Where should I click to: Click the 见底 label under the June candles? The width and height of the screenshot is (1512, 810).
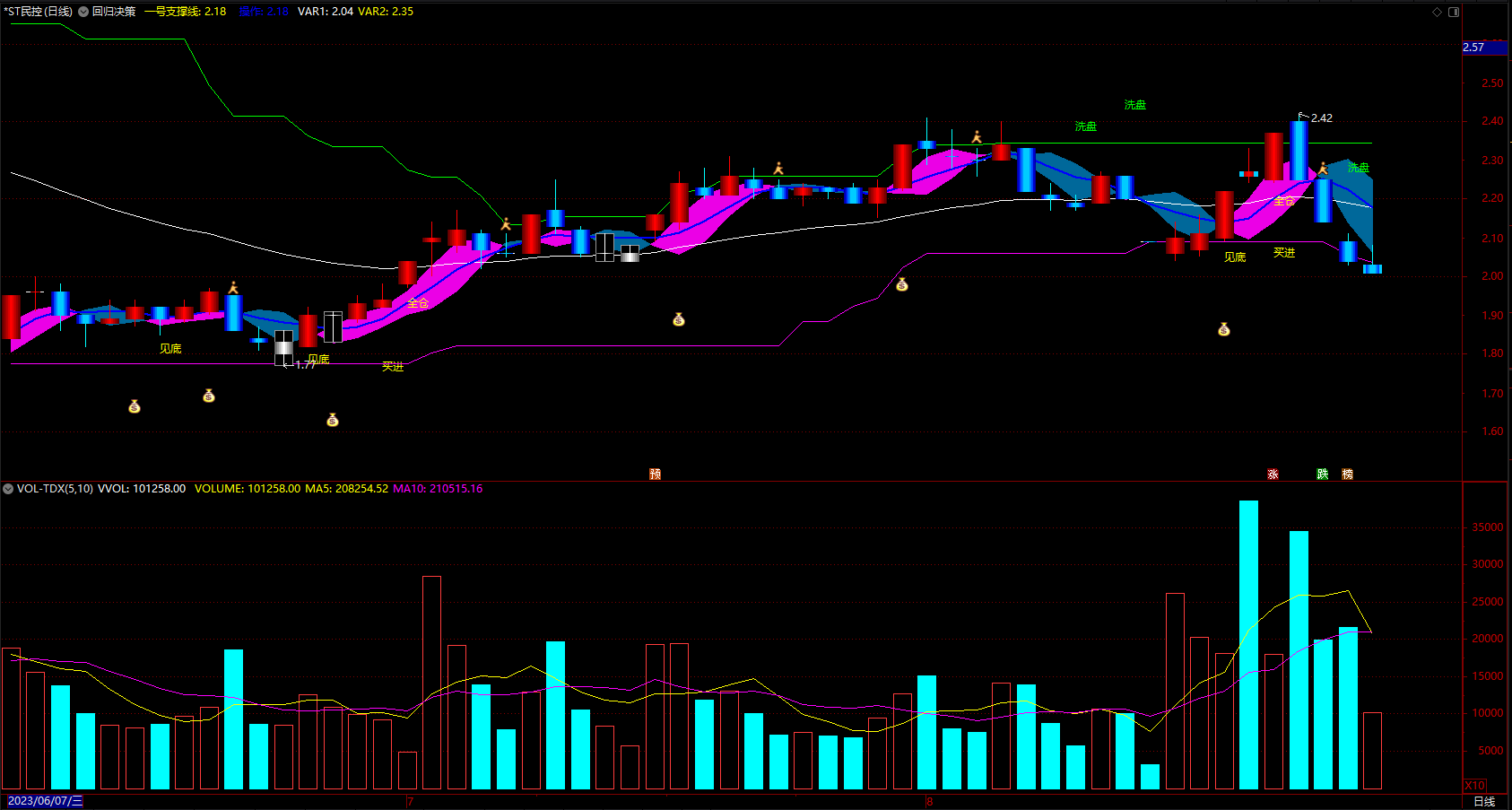click(x=170, y=348)
